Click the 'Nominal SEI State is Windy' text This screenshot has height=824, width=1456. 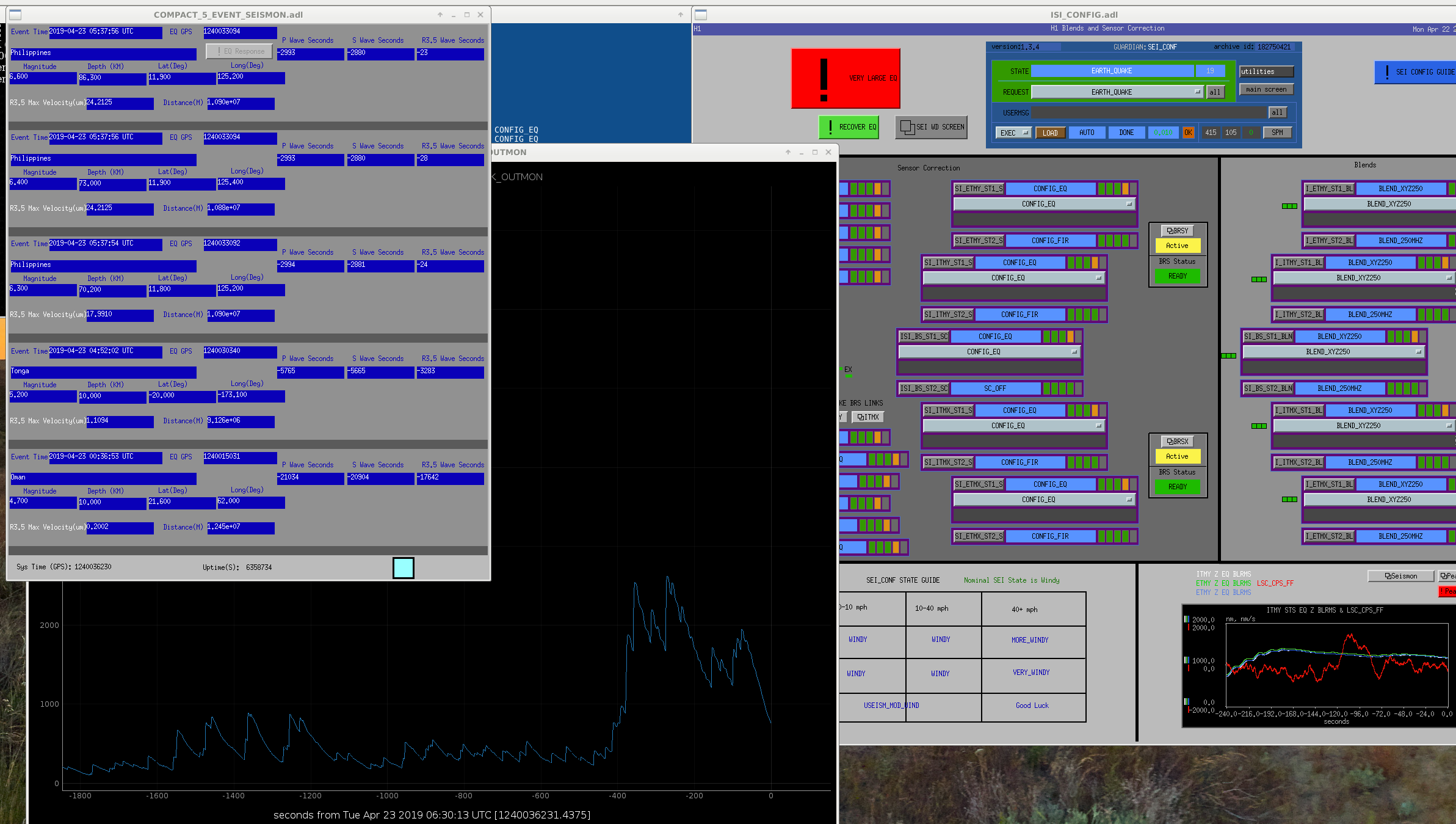(x=1012, y=580)
